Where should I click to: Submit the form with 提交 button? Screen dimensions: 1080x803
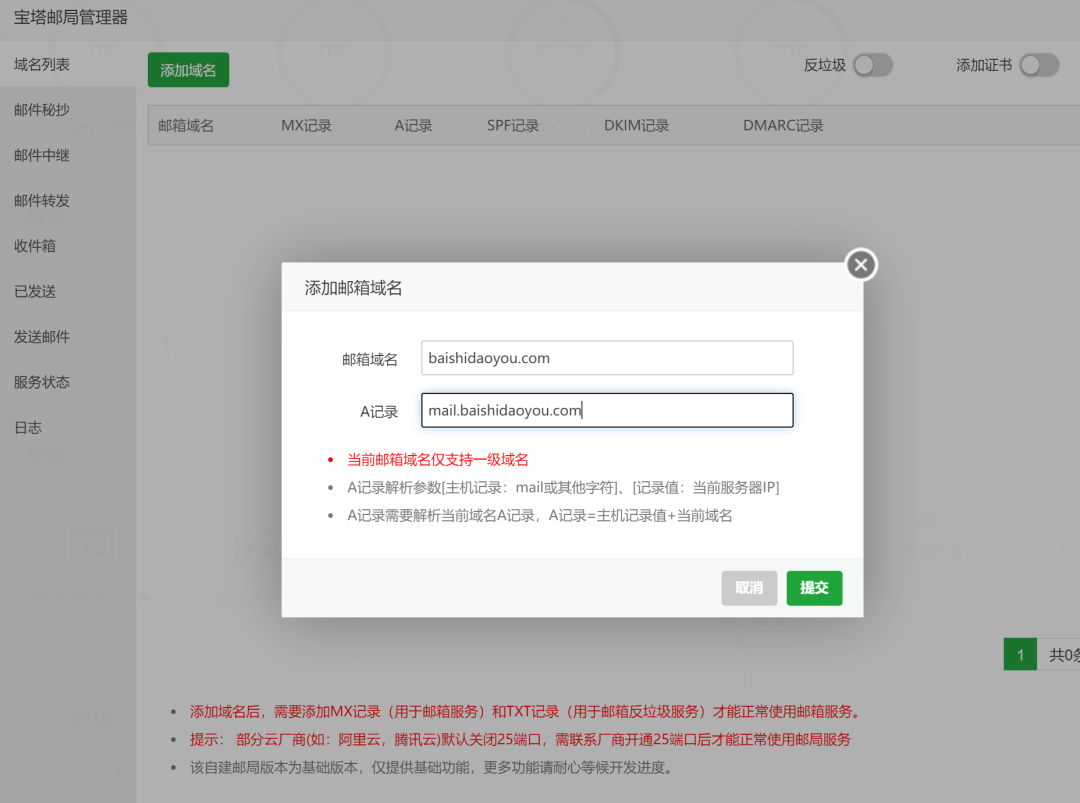[x=814, y=588]
